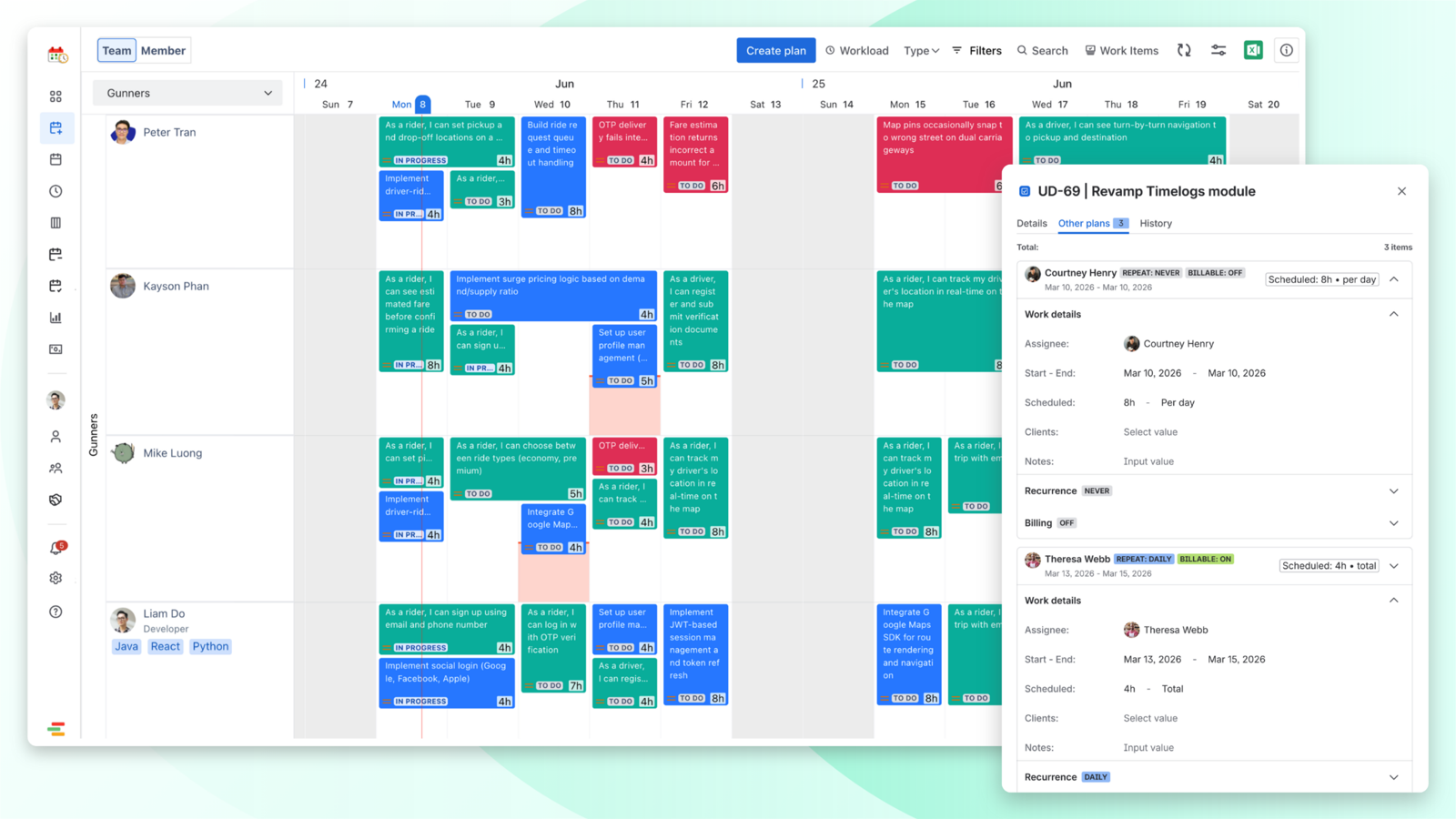Open the Implement social login plan card

447,682
